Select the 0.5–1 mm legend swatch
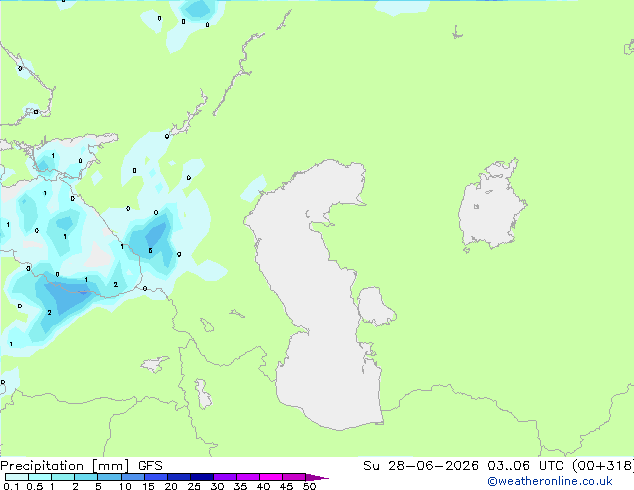Screen dimensions: 634x490 pos(40,477)
